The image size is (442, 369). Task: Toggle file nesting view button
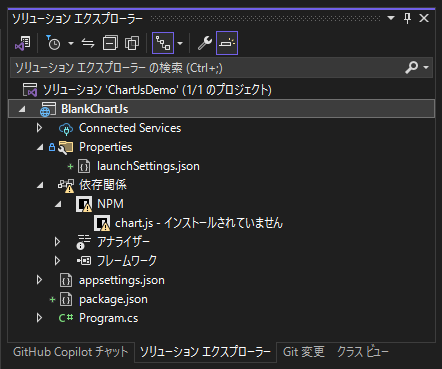click(x=163, y=43)
